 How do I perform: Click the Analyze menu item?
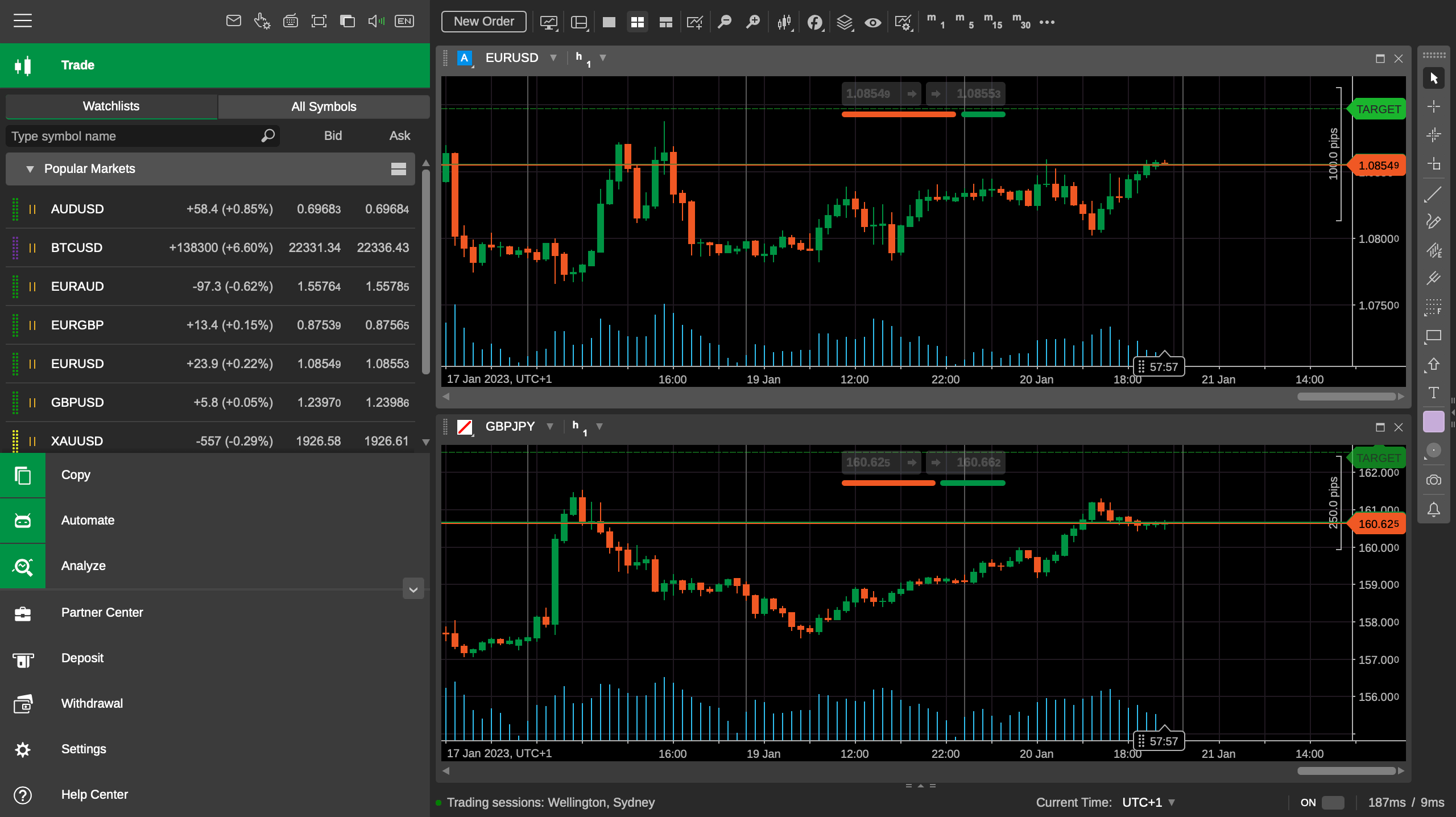[82, 565]
